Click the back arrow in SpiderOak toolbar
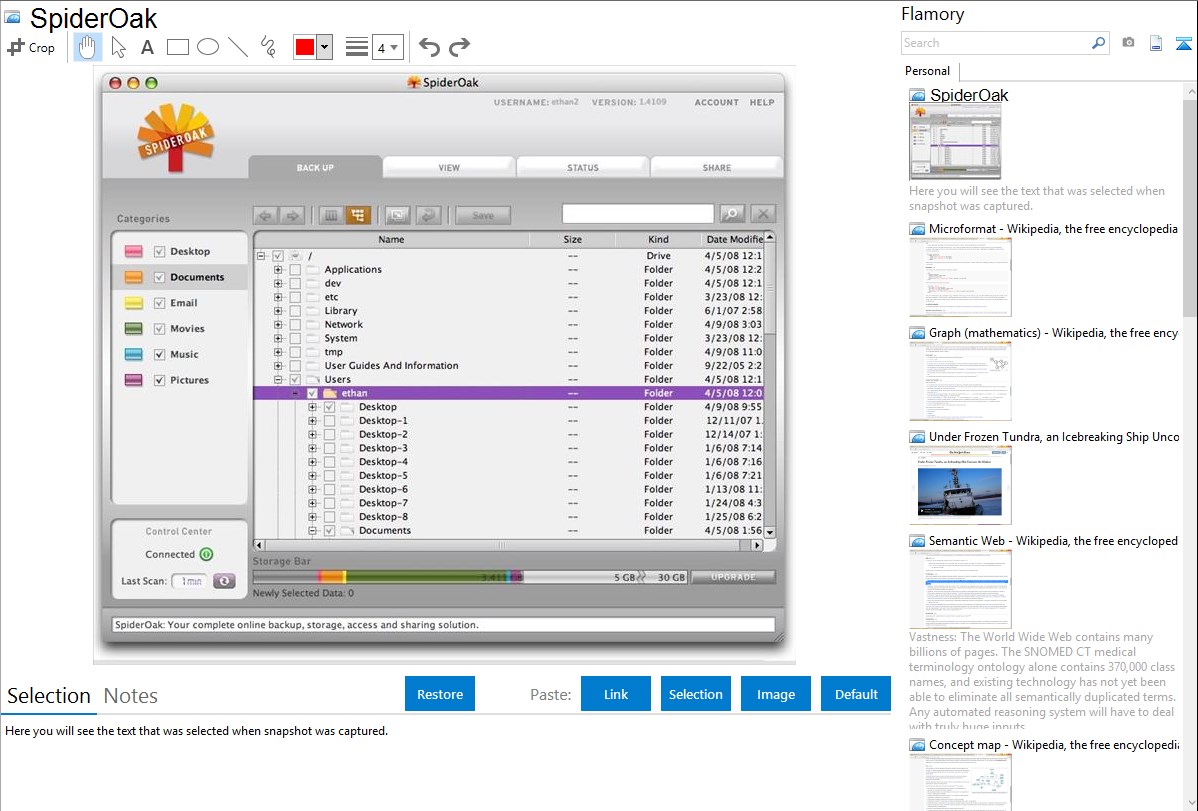The height and width of the screenshot is (811, 1198). [x=265, y=216]
